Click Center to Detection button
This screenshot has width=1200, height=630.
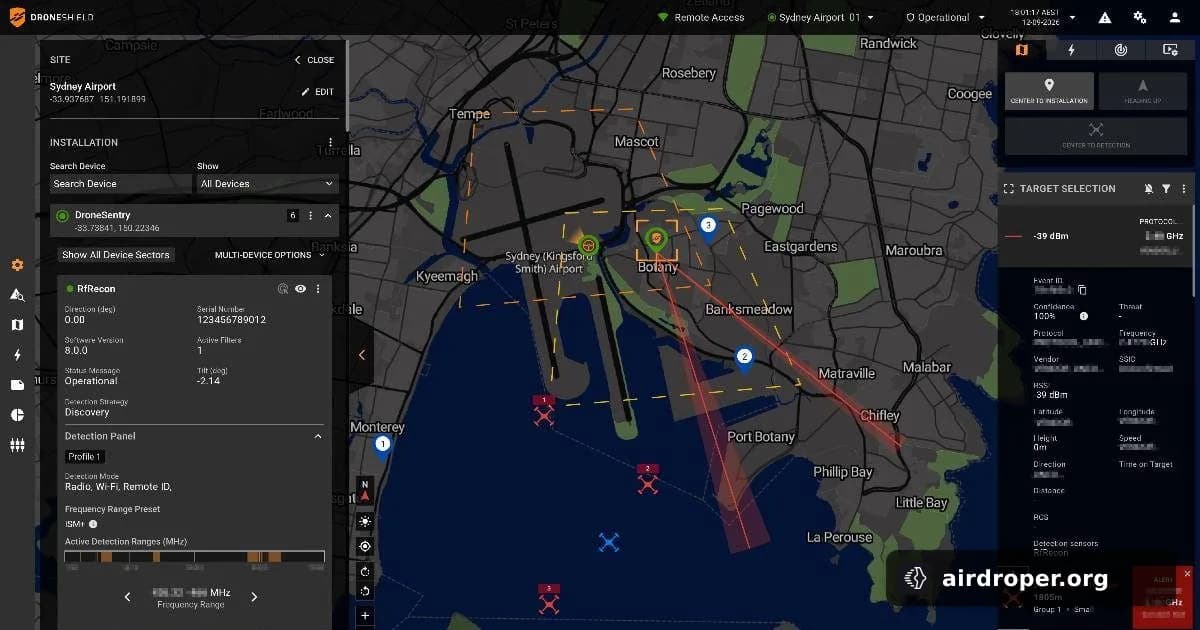coord(1096,136)
